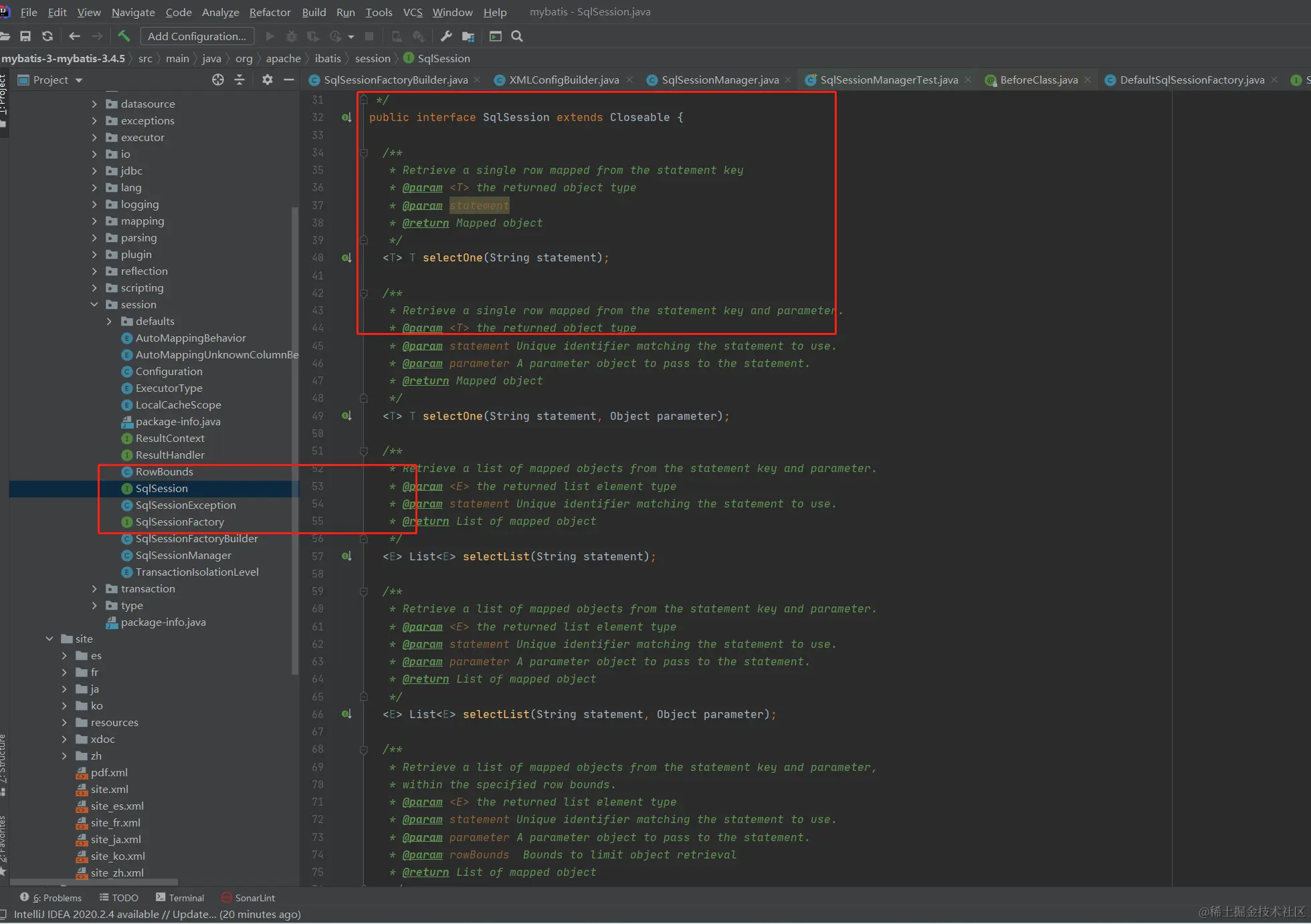The image size is (1311, 924).
Task: Click gutter implementation marker at line 32
Action: pyautogui.click(x=346, y=118)
